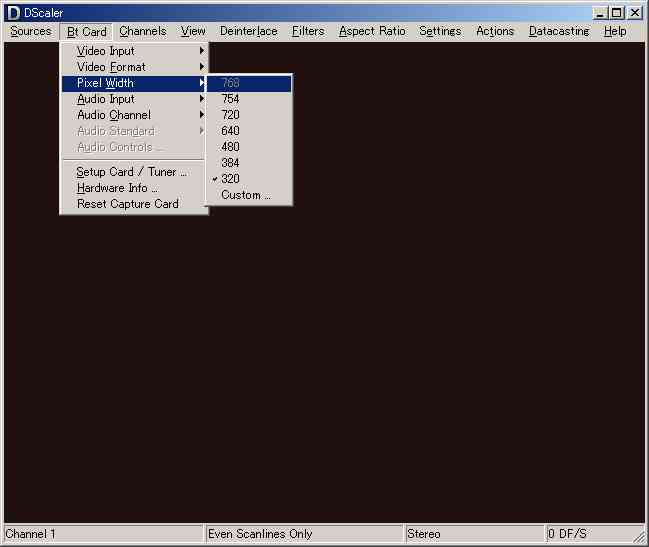Click the window resize grip corner
The width and height of the screenshot is (649, 547).
[639, 537]
